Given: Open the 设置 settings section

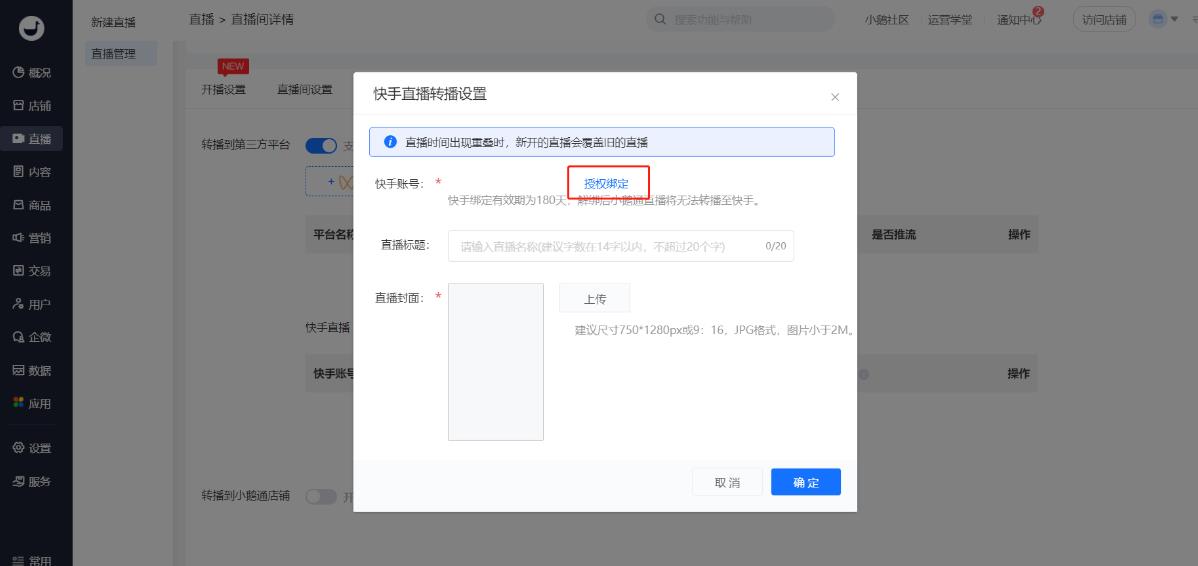Looking at the screenshot, I should (32, 448).
